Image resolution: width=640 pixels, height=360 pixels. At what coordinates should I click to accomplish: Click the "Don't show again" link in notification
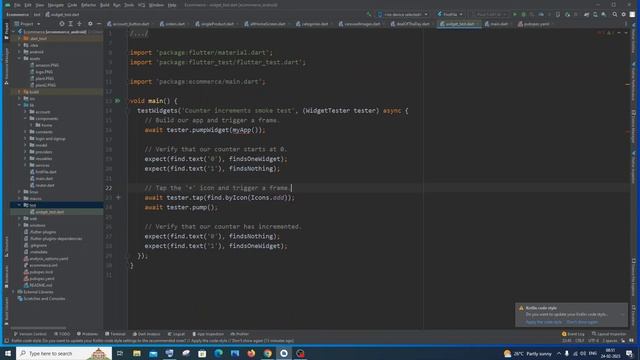582,322
